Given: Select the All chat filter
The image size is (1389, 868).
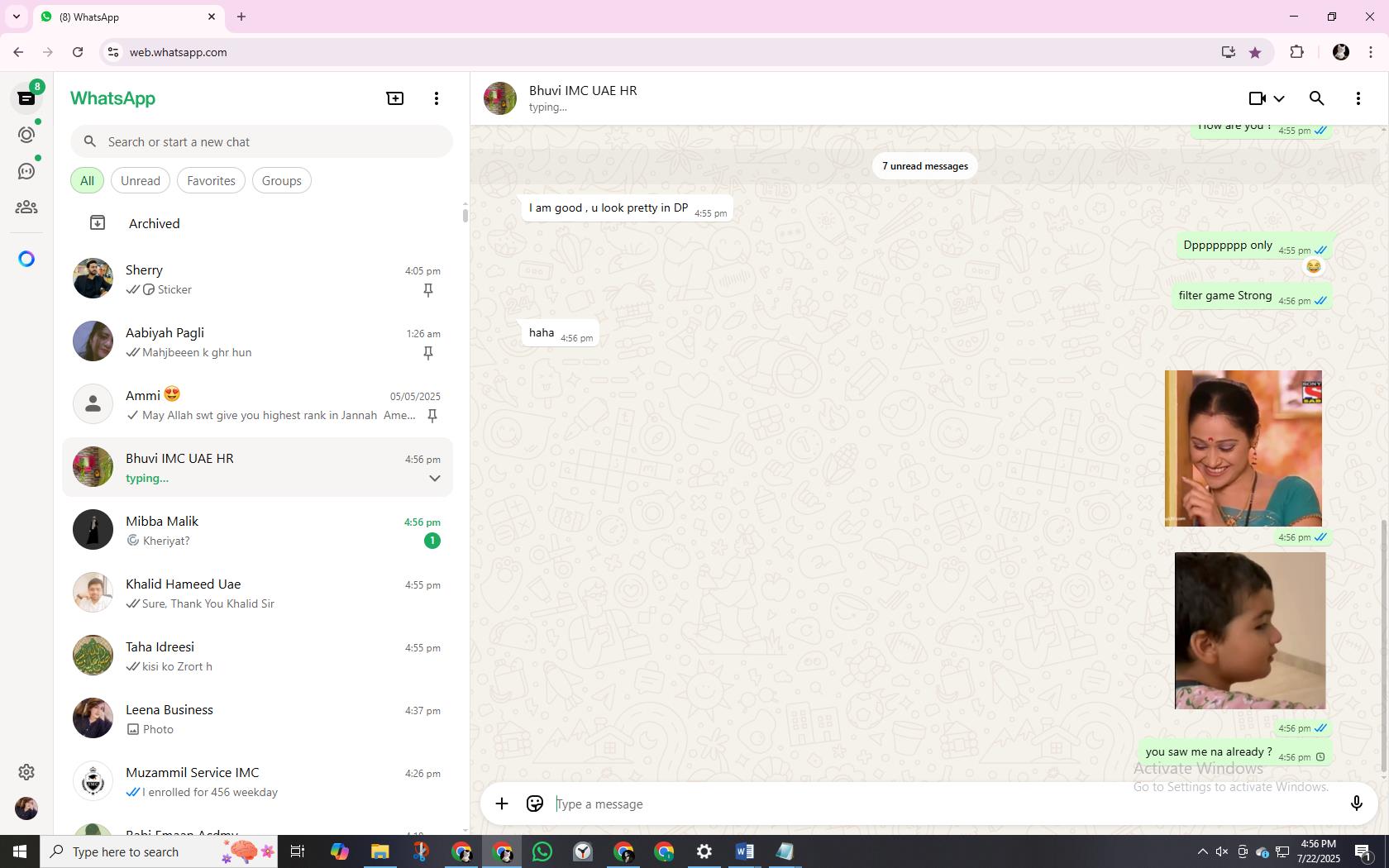Looking at the screenshot, I should 87,181.
